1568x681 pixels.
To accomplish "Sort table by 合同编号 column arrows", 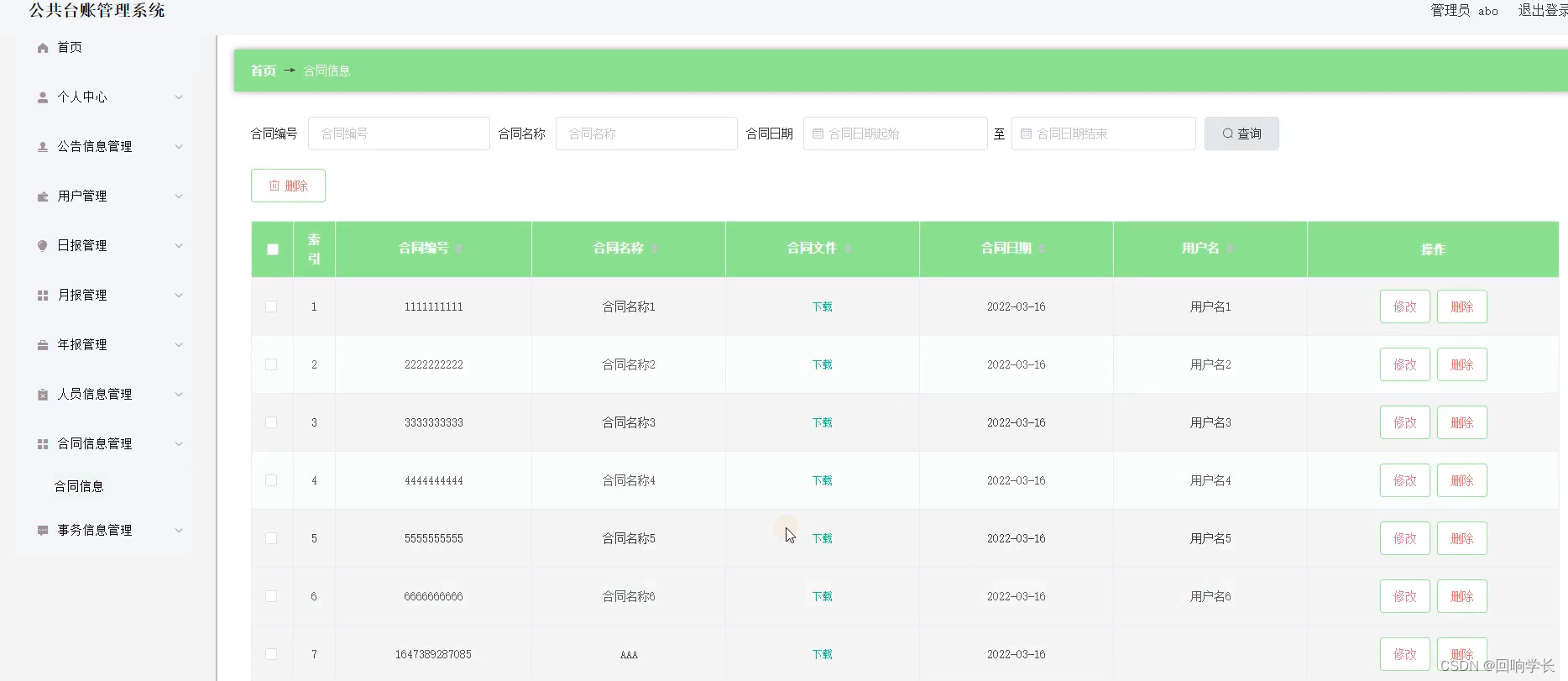I will (x=459, y=249).
